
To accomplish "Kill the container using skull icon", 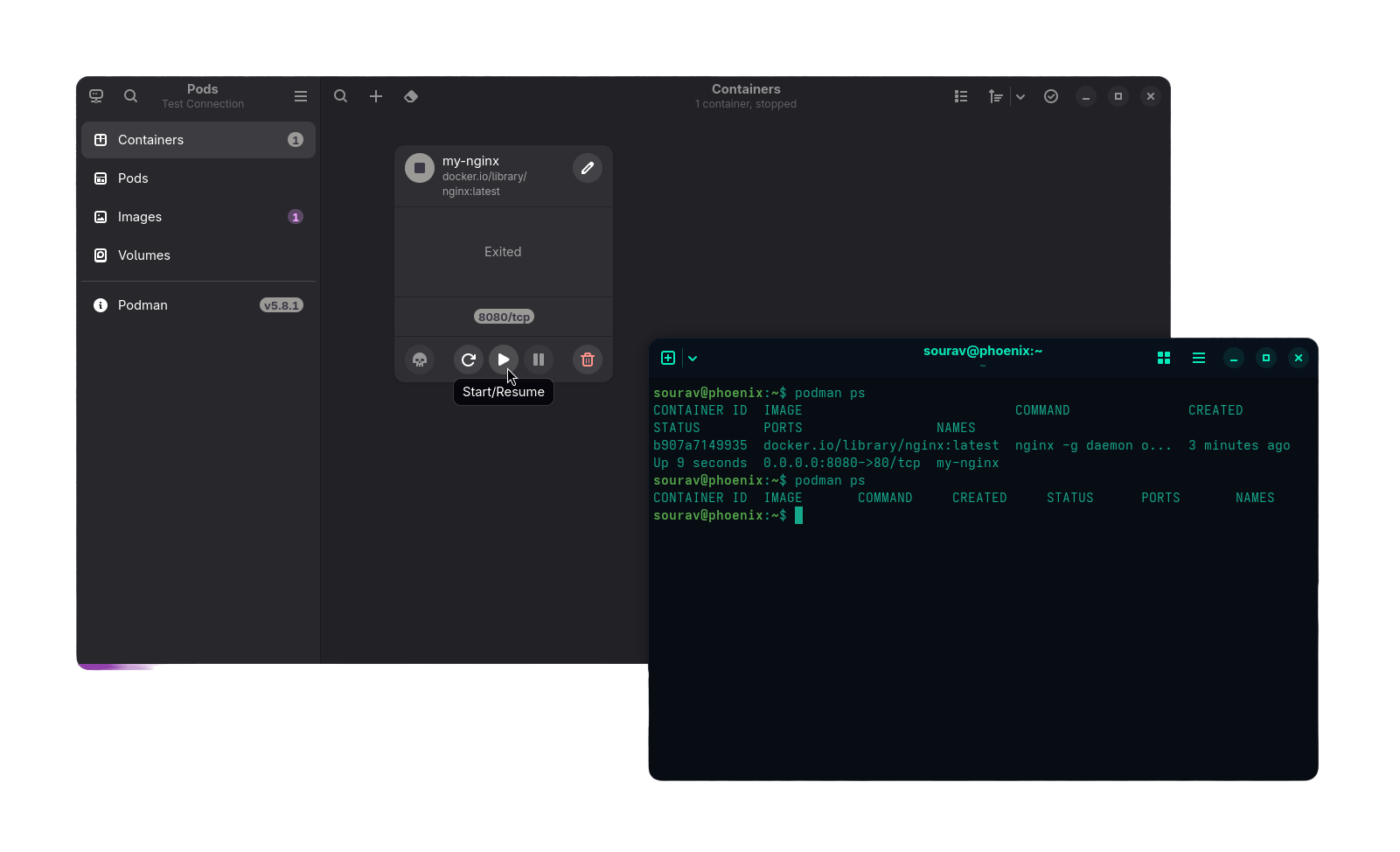I will [x=420, y=360].
